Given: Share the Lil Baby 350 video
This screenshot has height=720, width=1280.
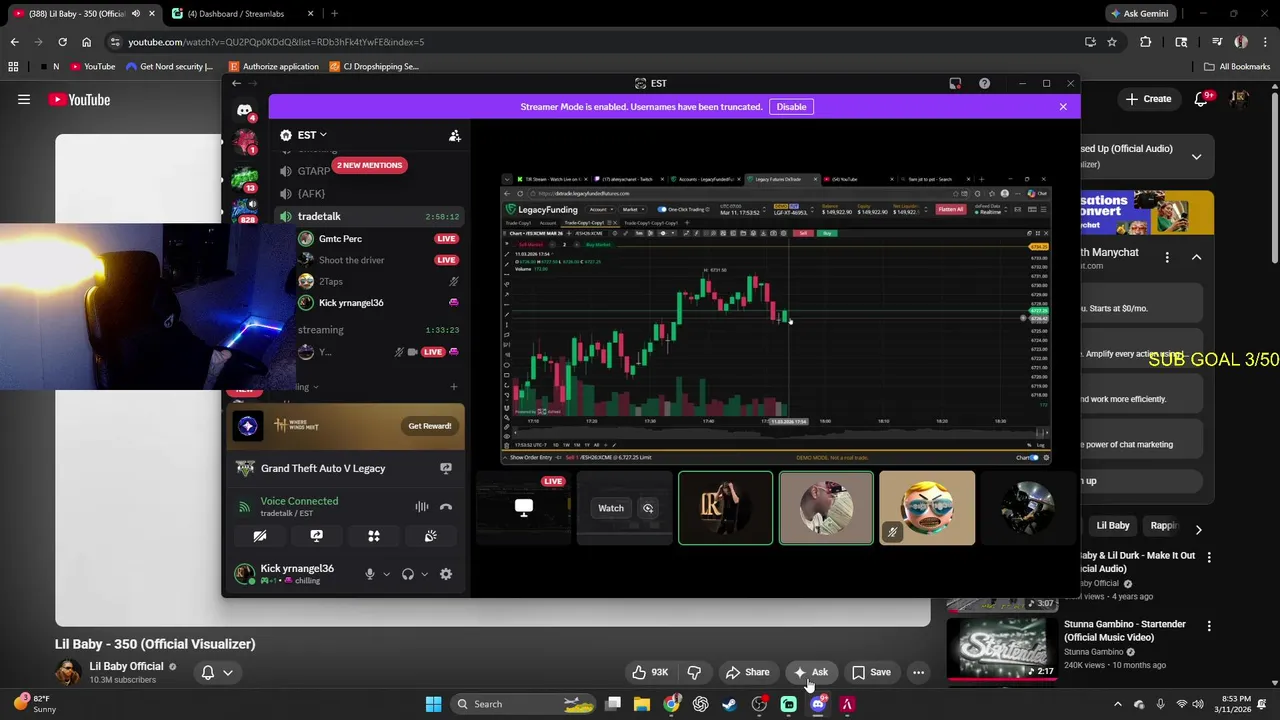Looking at the screenshot, I should coord(747,672).
